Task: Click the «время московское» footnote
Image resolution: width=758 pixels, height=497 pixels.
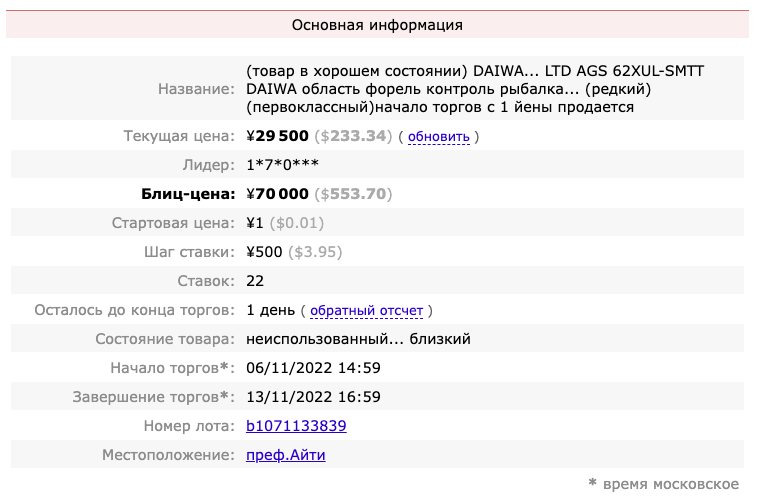Action: coord(670,484)
